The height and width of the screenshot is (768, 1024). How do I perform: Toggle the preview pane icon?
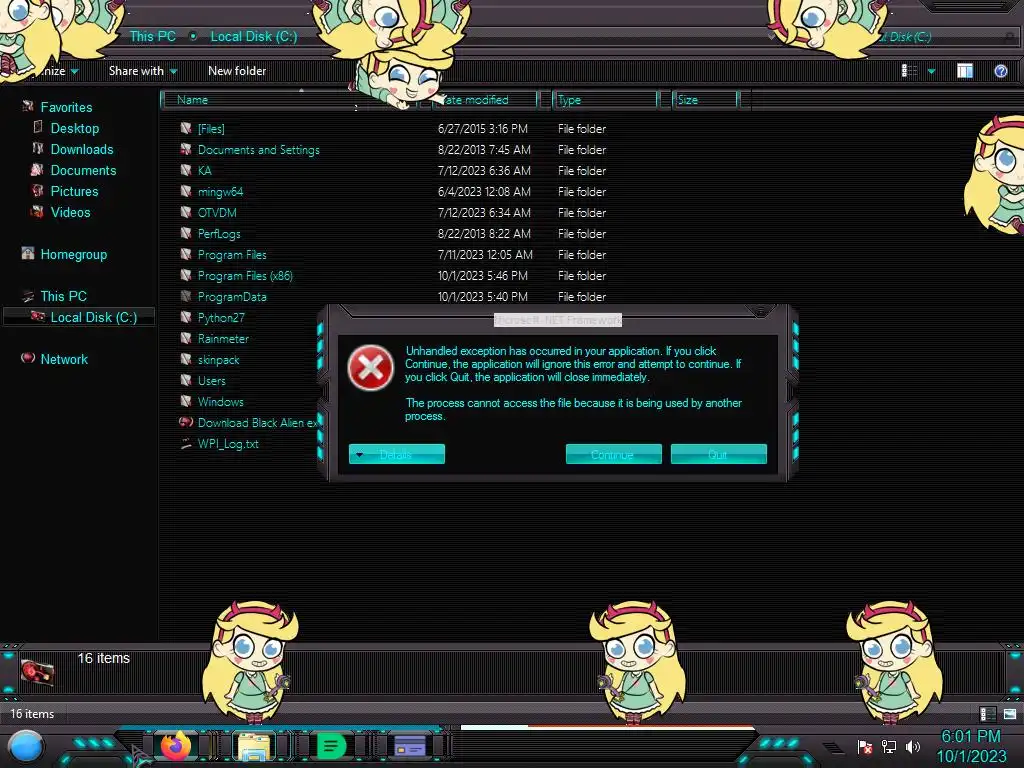pos(965,71)
